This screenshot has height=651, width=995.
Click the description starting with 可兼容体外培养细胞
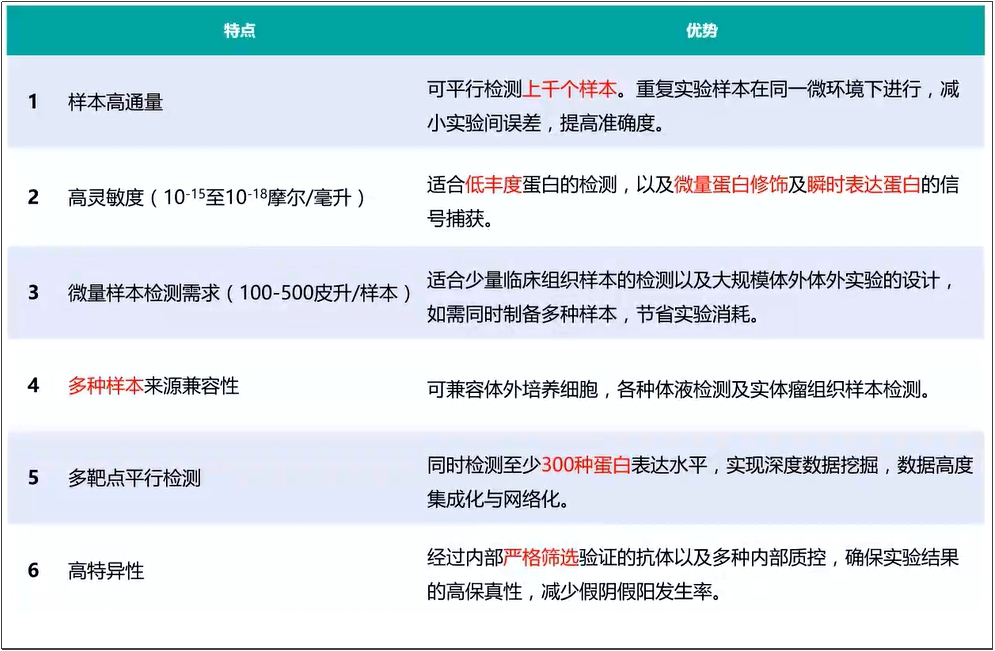pyautogui.click(x=678, y=387)
